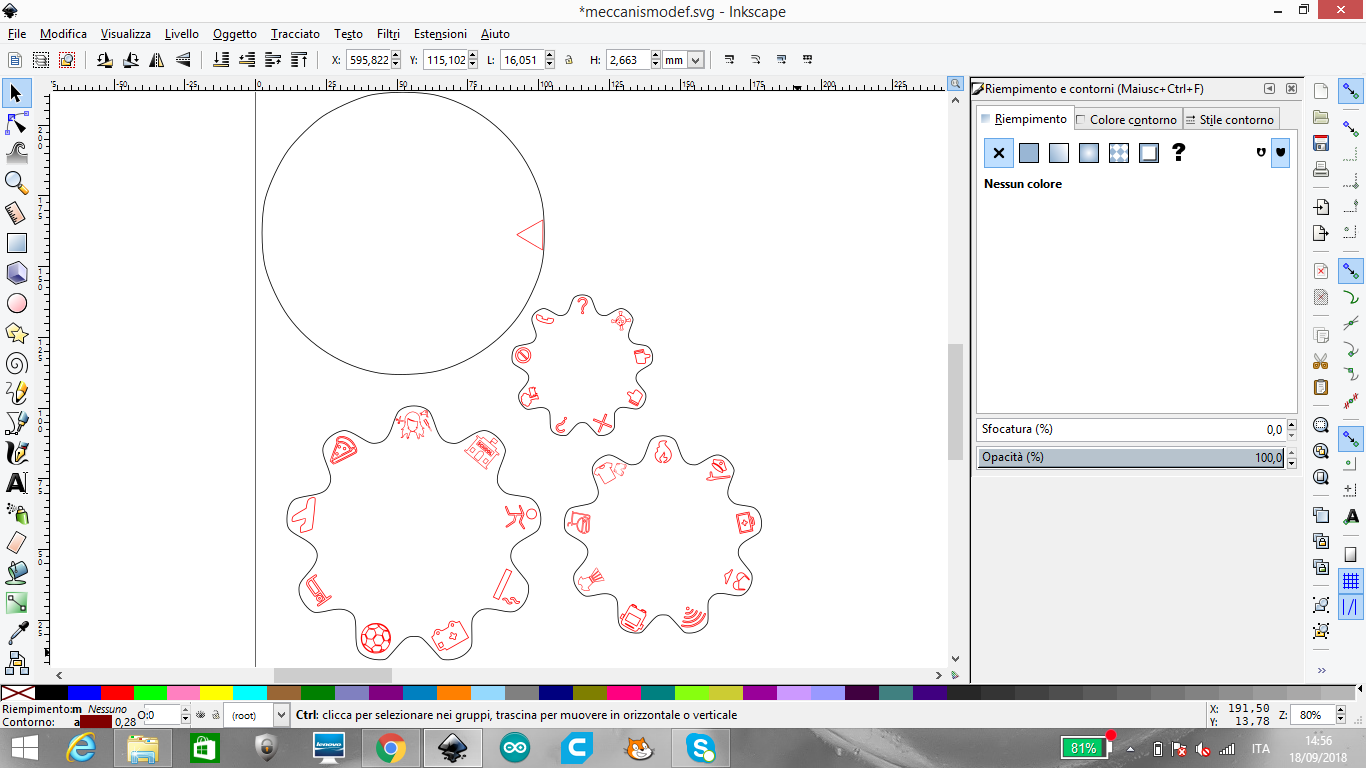Close the Riempimento e contorni panel
This screenshot has width=1366, height=768.
[1291, 89]
